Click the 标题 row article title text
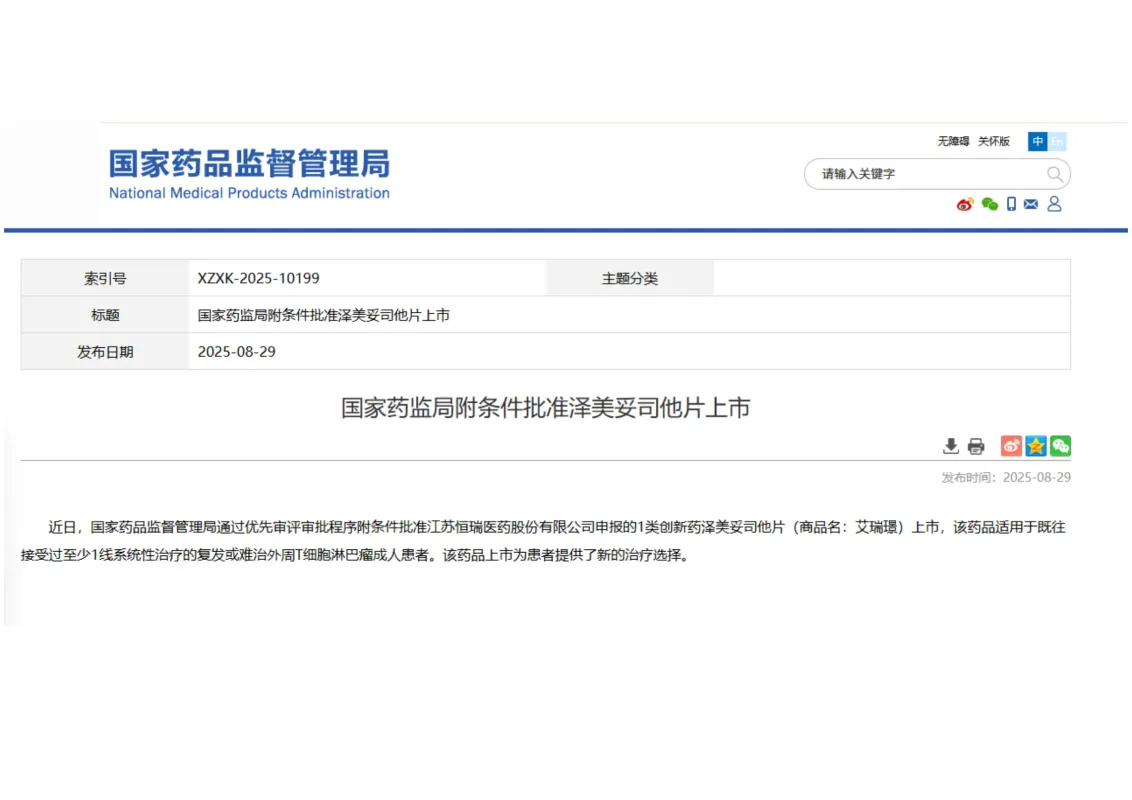Screen dimensions: 1132x800 pos(324,314)
